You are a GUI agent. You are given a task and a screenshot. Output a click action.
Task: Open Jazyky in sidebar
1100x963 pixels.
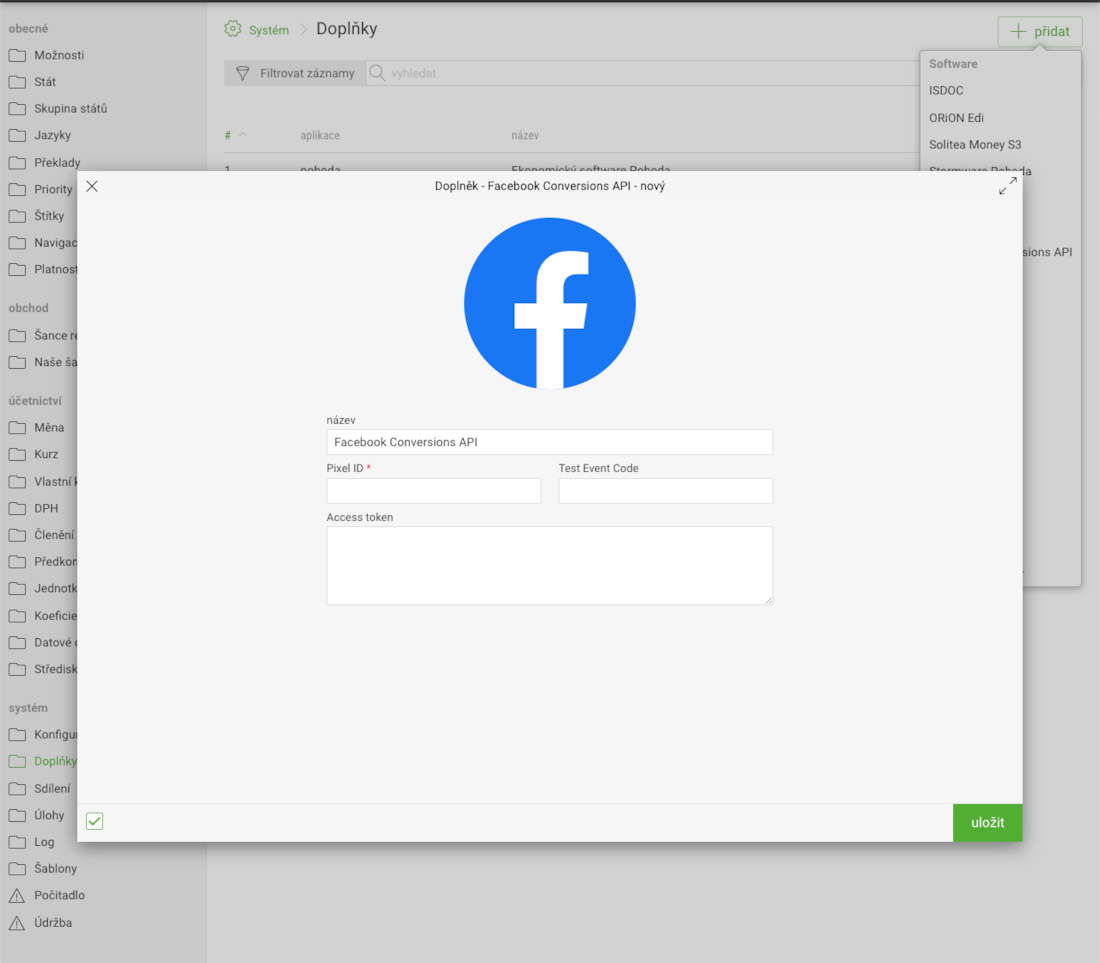pos(53,135)
